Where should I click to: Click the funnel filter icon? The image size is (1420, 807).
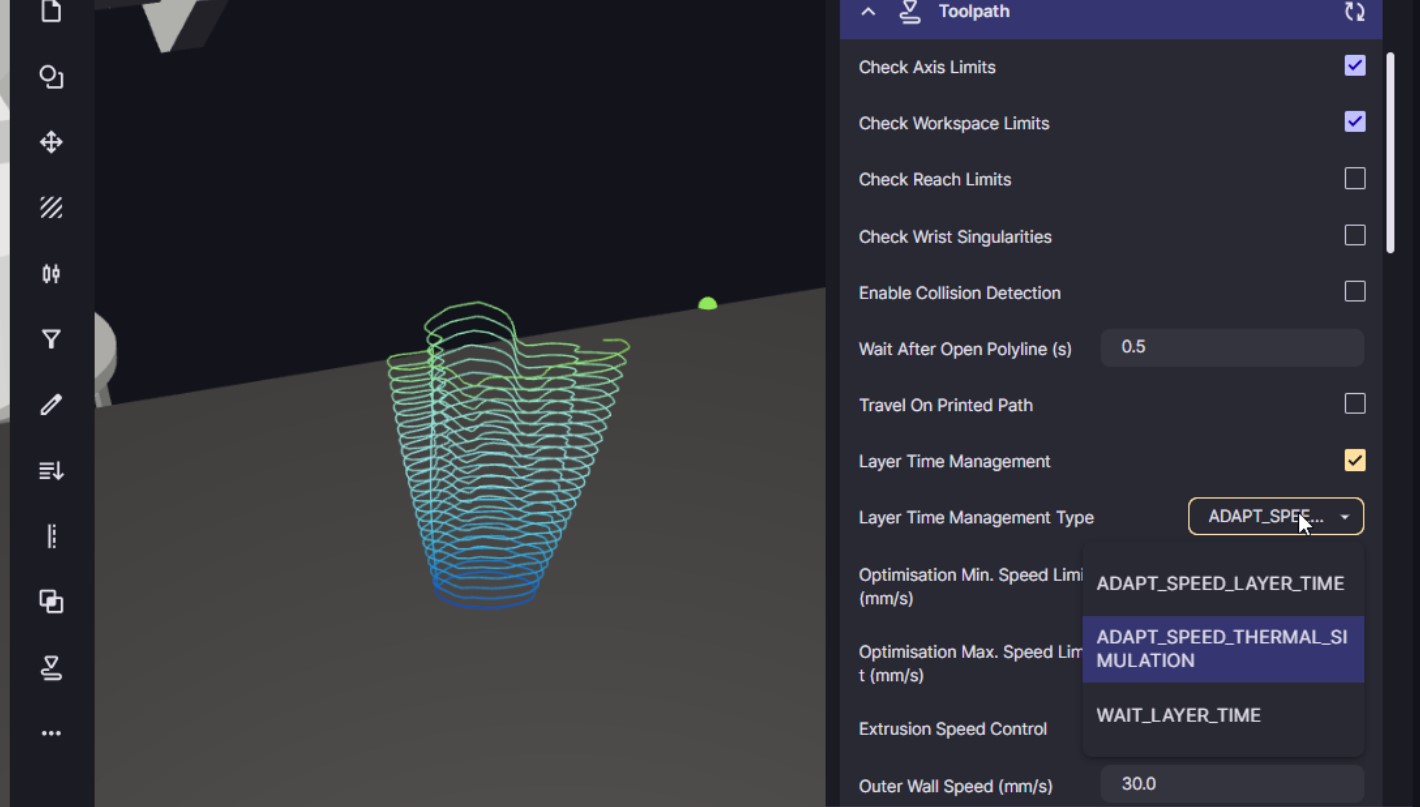tap(51, 339)
